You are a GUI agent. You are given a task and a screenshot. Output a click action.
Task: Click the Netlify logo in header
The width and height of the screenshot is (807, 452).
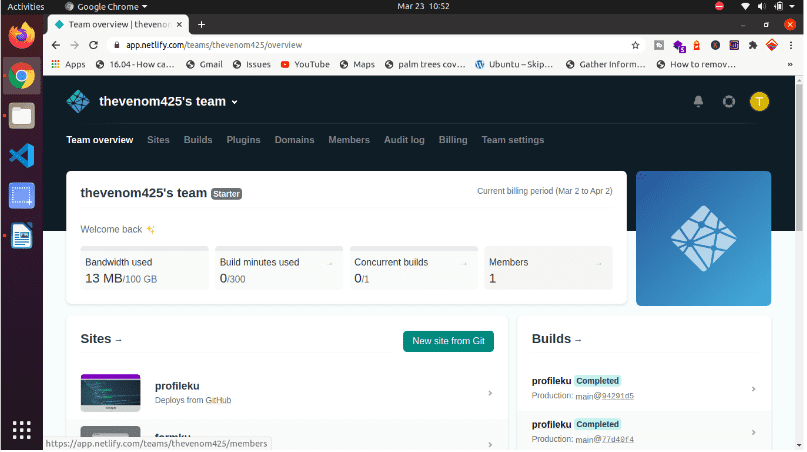pyautogui.click(x=77, y=101)
